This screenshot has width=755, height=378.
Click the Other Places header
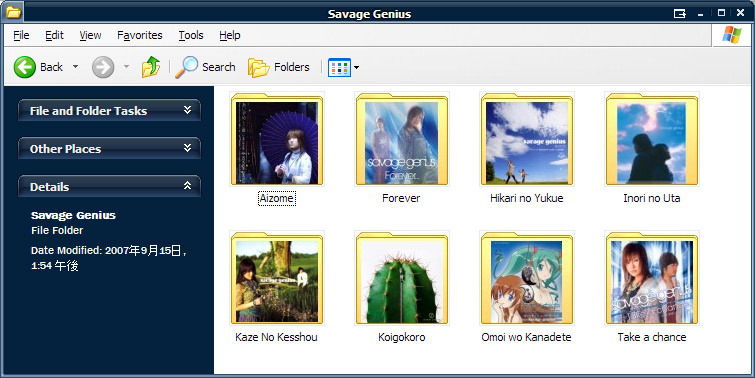(109, 148)
